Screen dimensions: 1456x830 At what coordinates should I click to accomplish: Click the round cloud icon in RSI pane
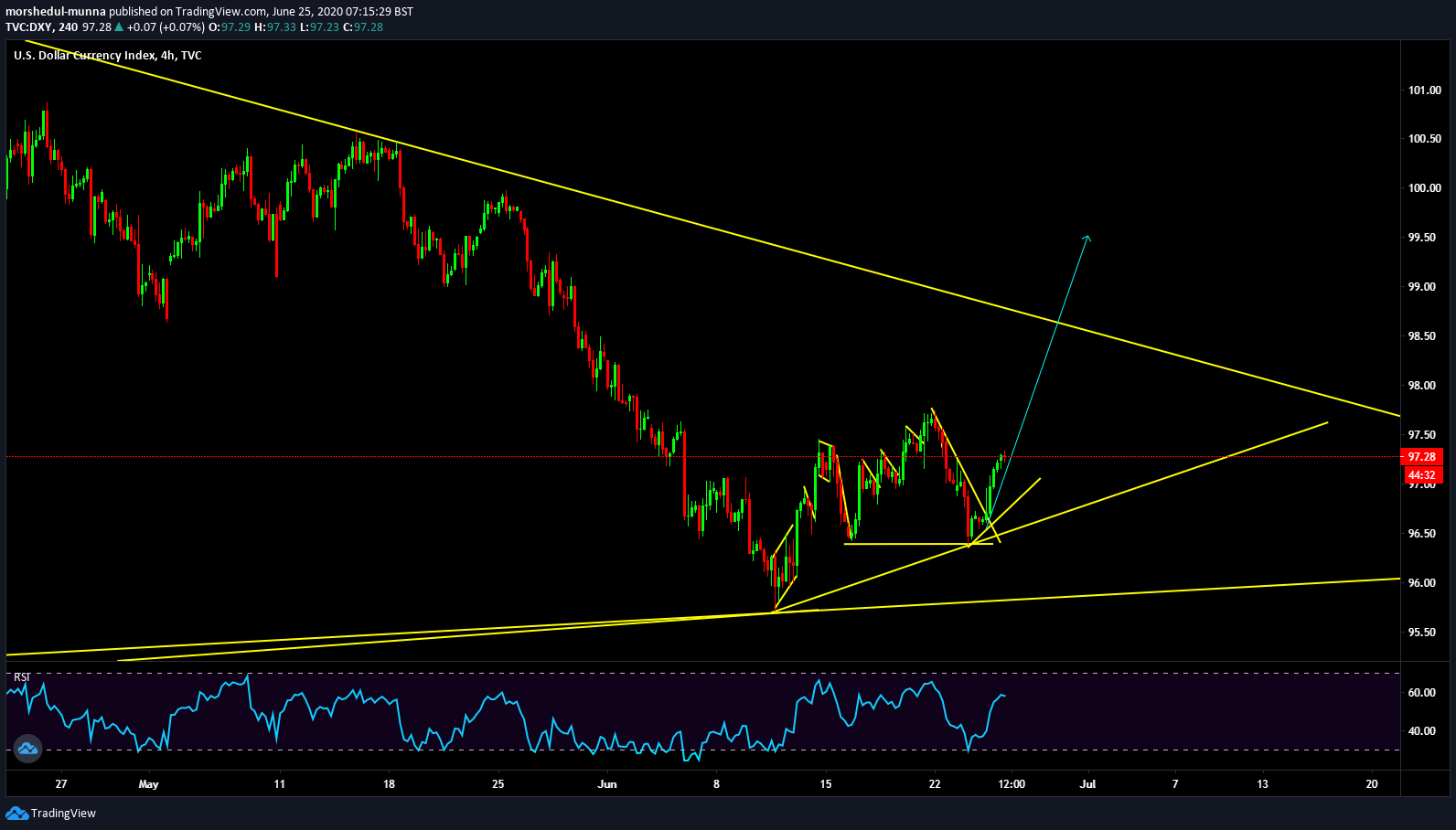point(27,749)
